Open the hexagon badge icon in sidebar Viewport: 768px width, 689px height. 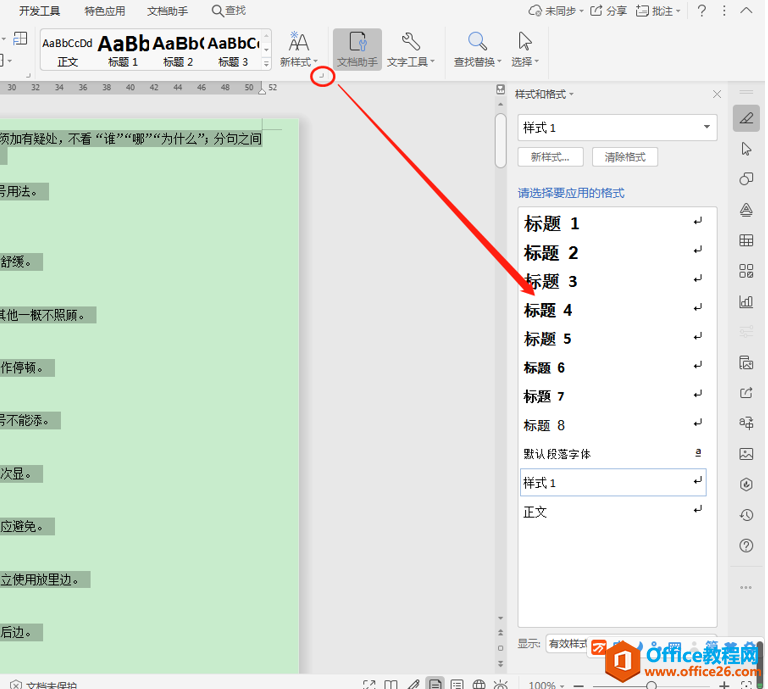746,484
